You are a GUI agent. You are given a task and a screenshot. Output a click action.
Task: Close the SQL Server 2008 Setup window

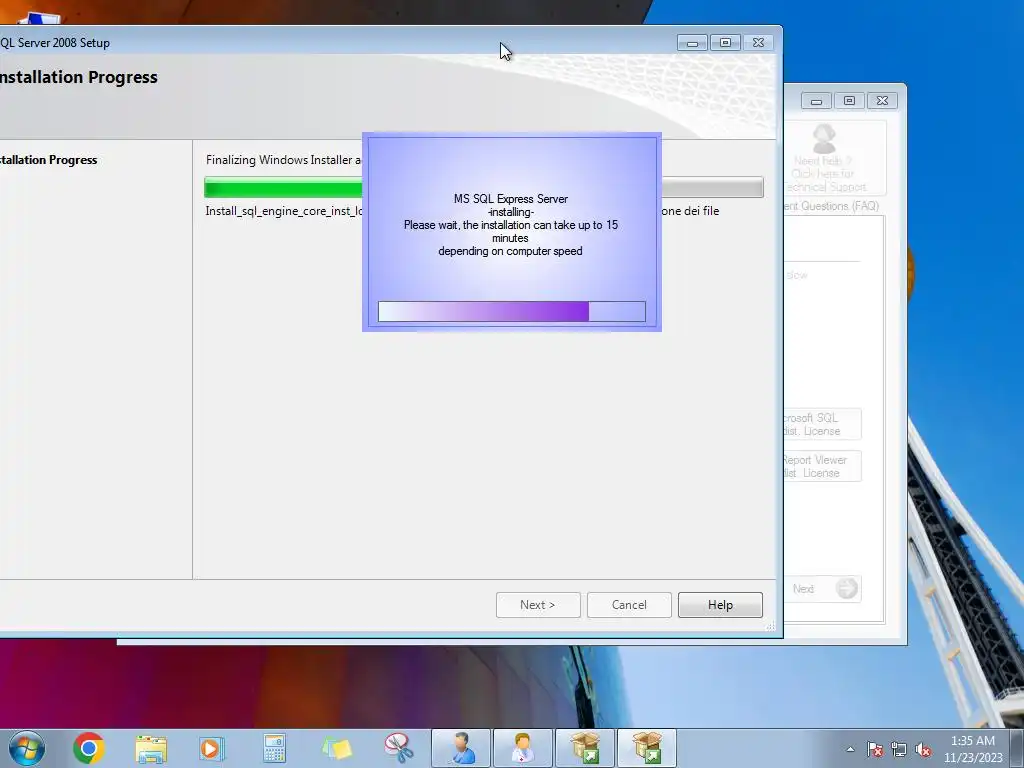(758, 43)
